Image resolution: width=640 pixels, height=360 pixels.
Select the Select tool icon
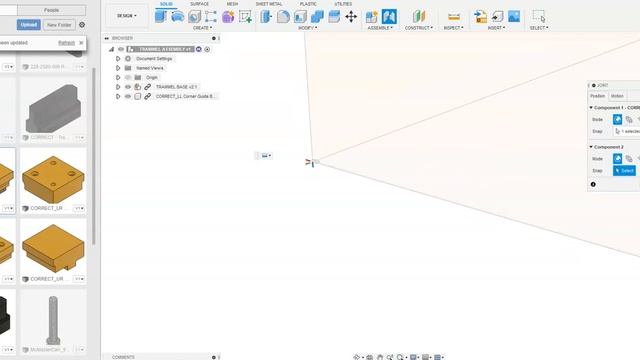click(x=539, y=16)
